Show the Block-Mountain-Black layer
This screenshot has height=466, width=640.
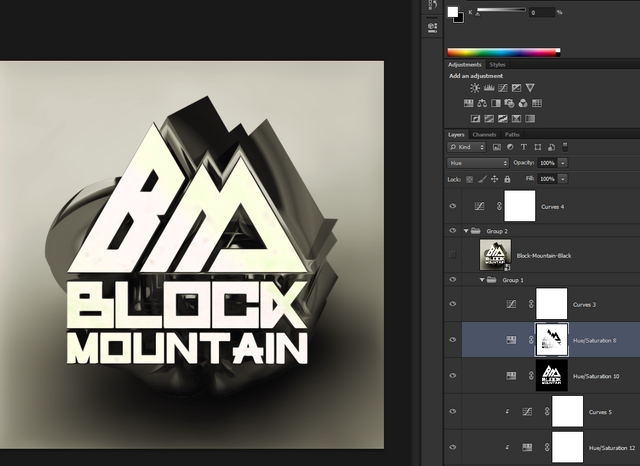tap(453, 255)
